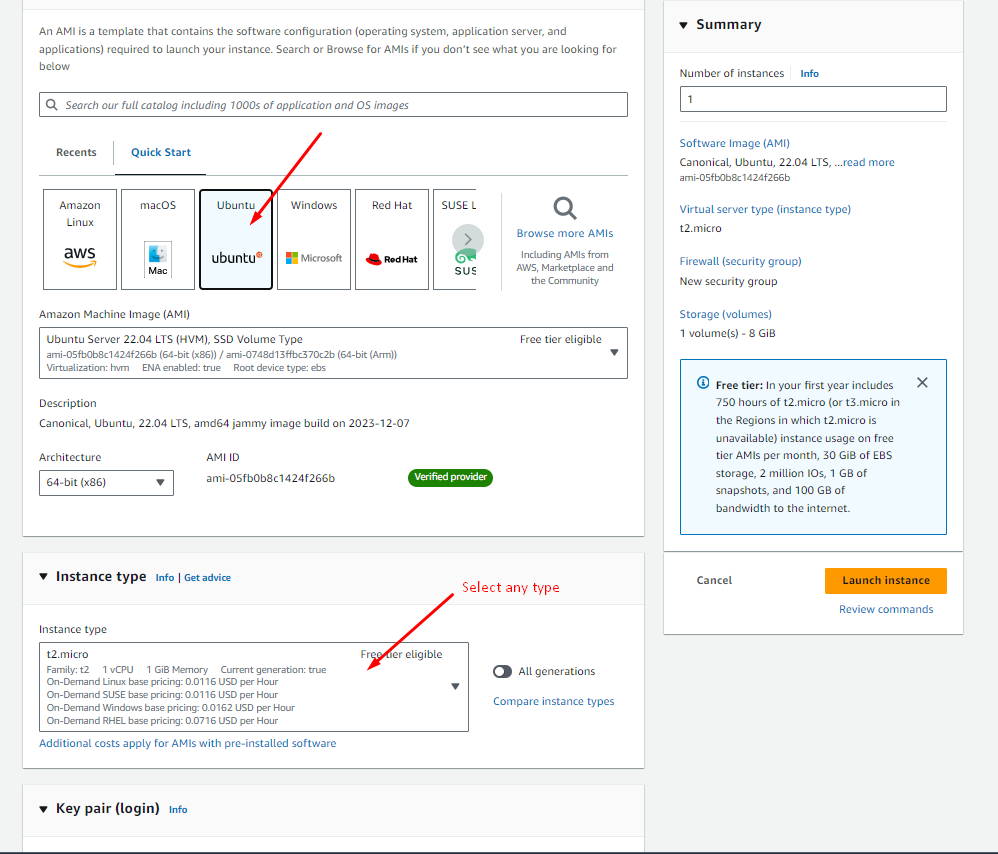Click the Get advice link
998x854 pixels.
[207, 578]
